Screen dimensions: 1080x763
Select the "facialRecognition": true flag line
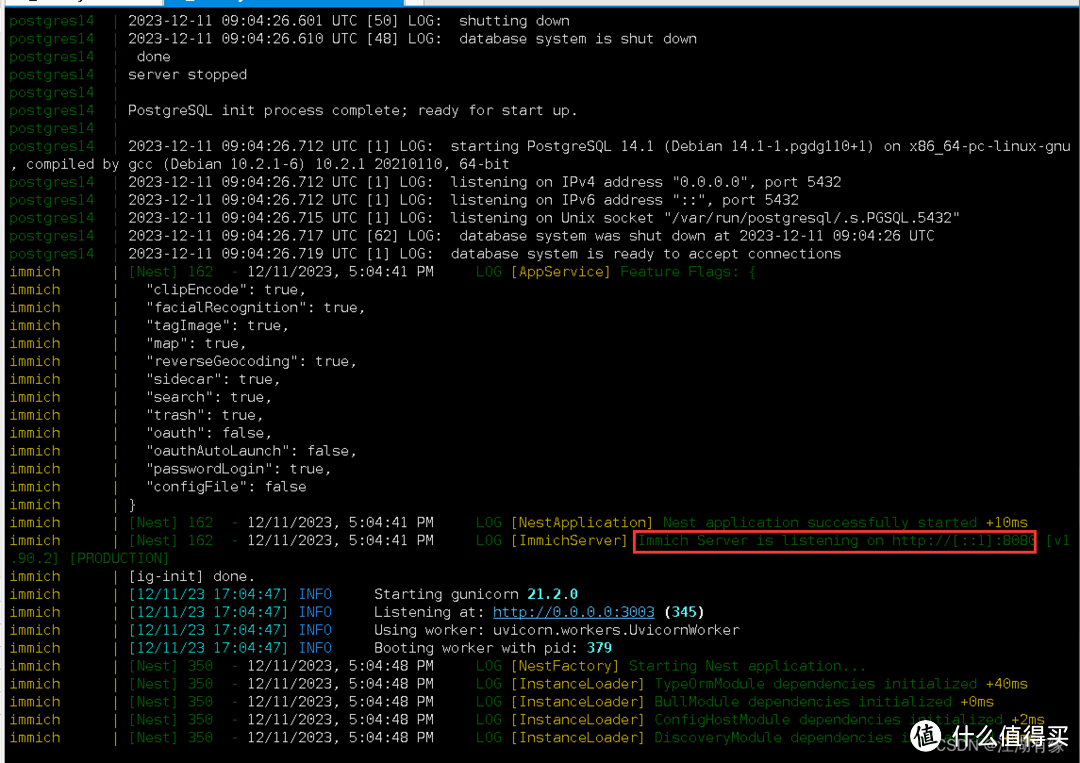pos(255,307)
